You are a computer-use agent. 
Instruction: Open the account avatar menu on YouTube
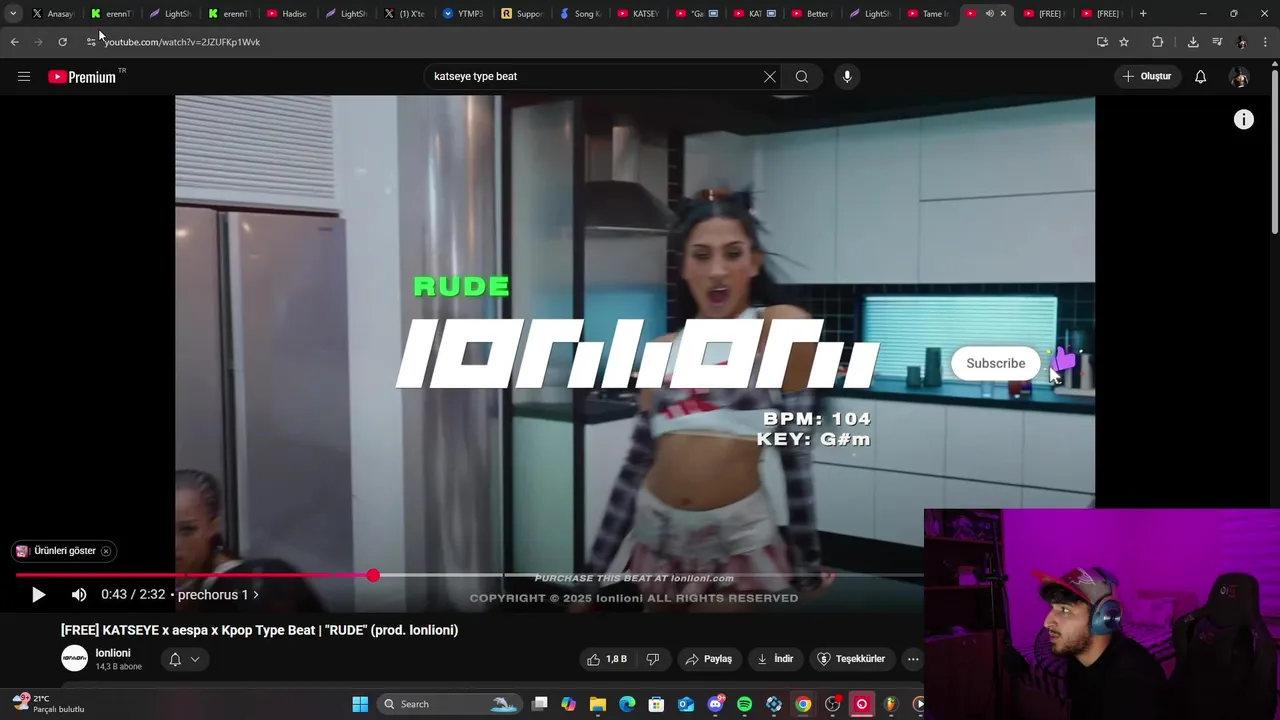(x=1239, y=77)
